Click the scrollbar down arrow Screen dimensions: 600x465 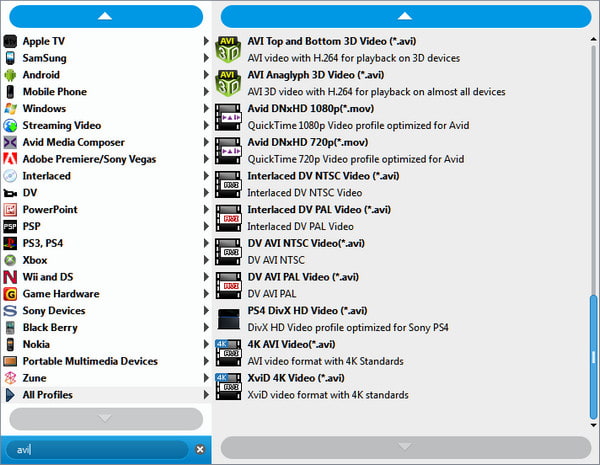pos(593,425)
